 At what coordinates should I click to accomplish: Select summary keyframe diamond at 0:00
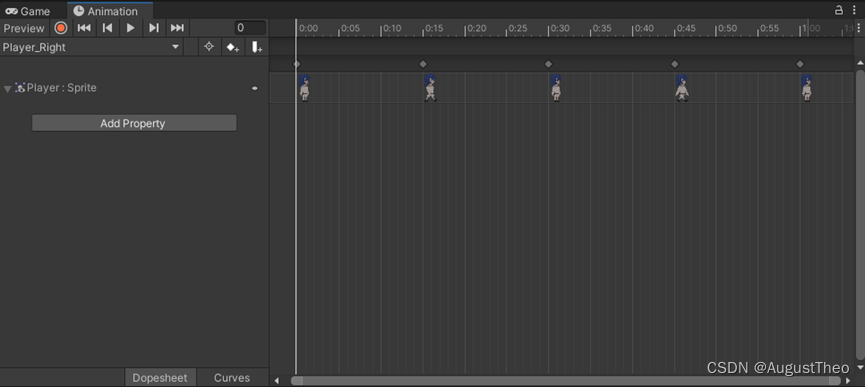tap(297, 64)
